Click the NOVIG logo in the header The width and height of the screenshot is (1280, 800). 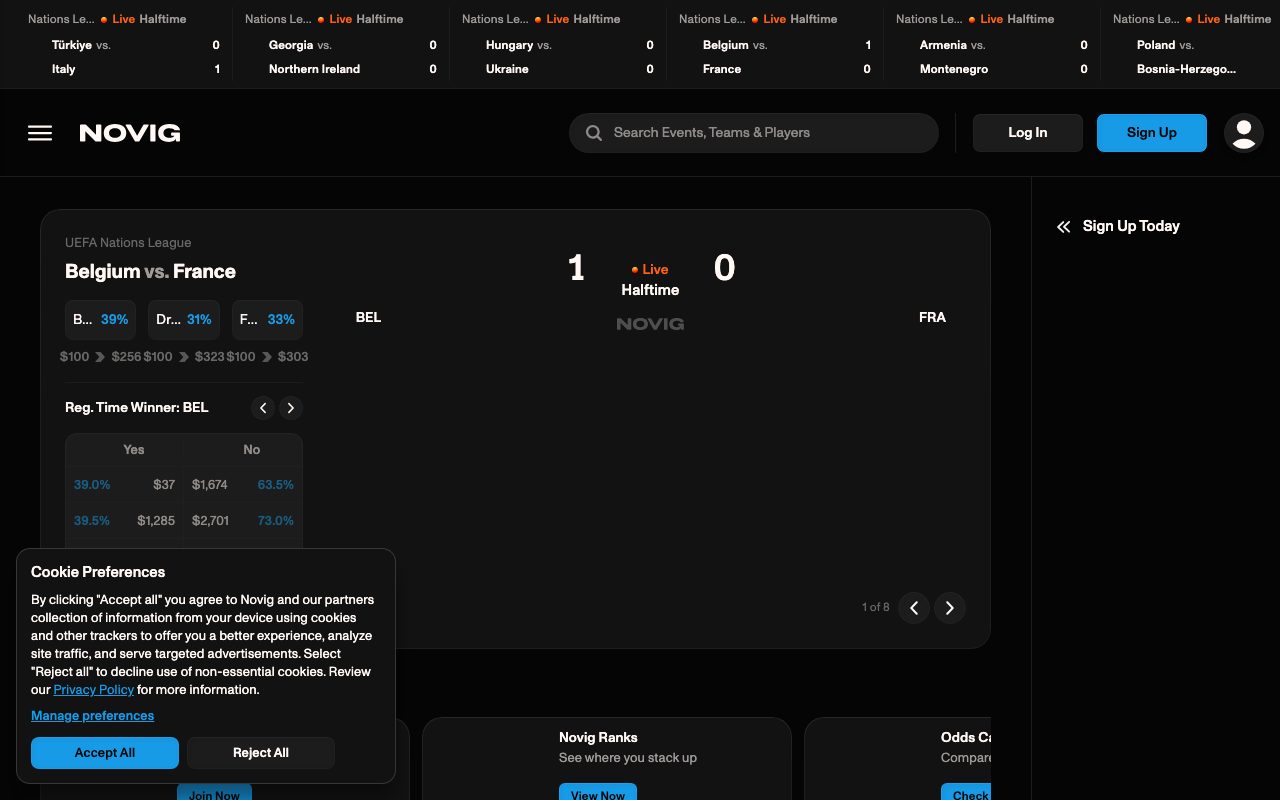(130, 133)
